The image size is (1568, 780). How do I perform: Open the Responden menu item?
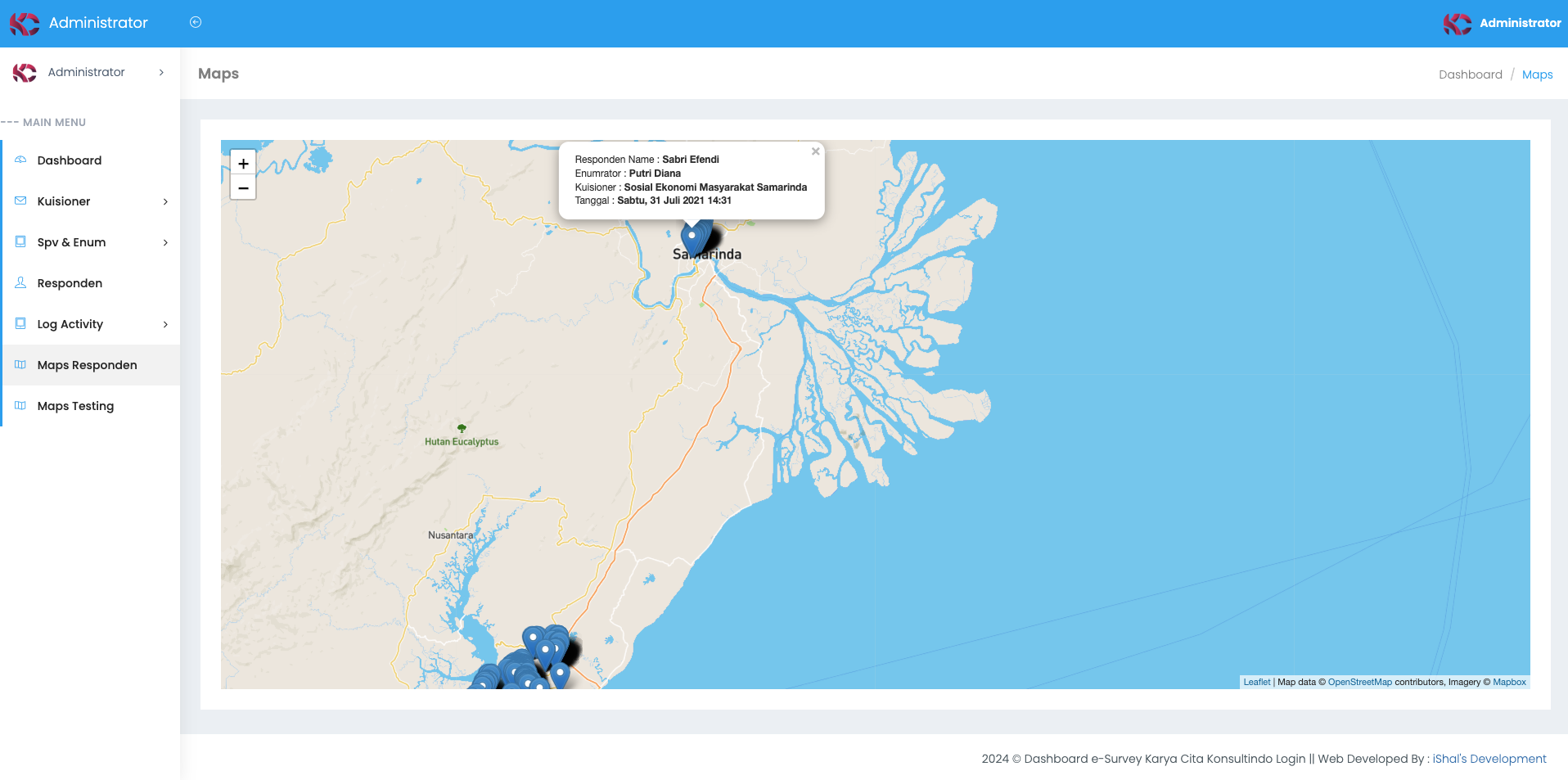(x=70, y=283)
